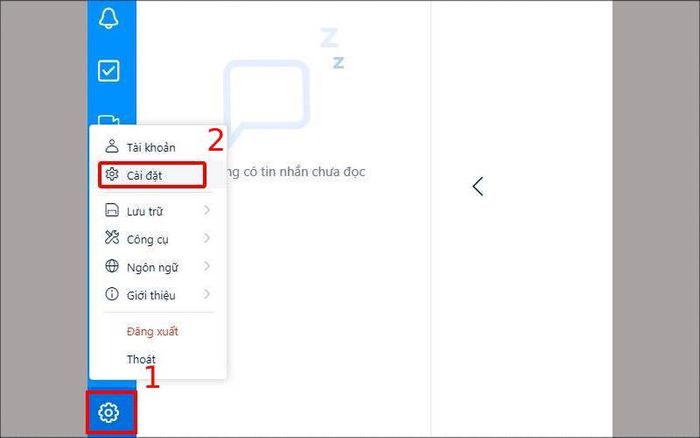The height and width of the screenshot is (438, 700).
Task: Expand the Giới thiệu submenu arrow
Action: (x=207, y=294)
